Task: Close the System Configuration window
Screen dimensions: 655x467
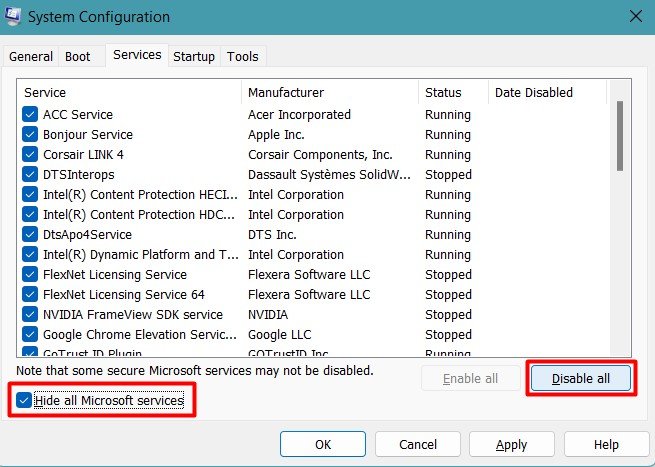Action: click(x=636, y=17)
